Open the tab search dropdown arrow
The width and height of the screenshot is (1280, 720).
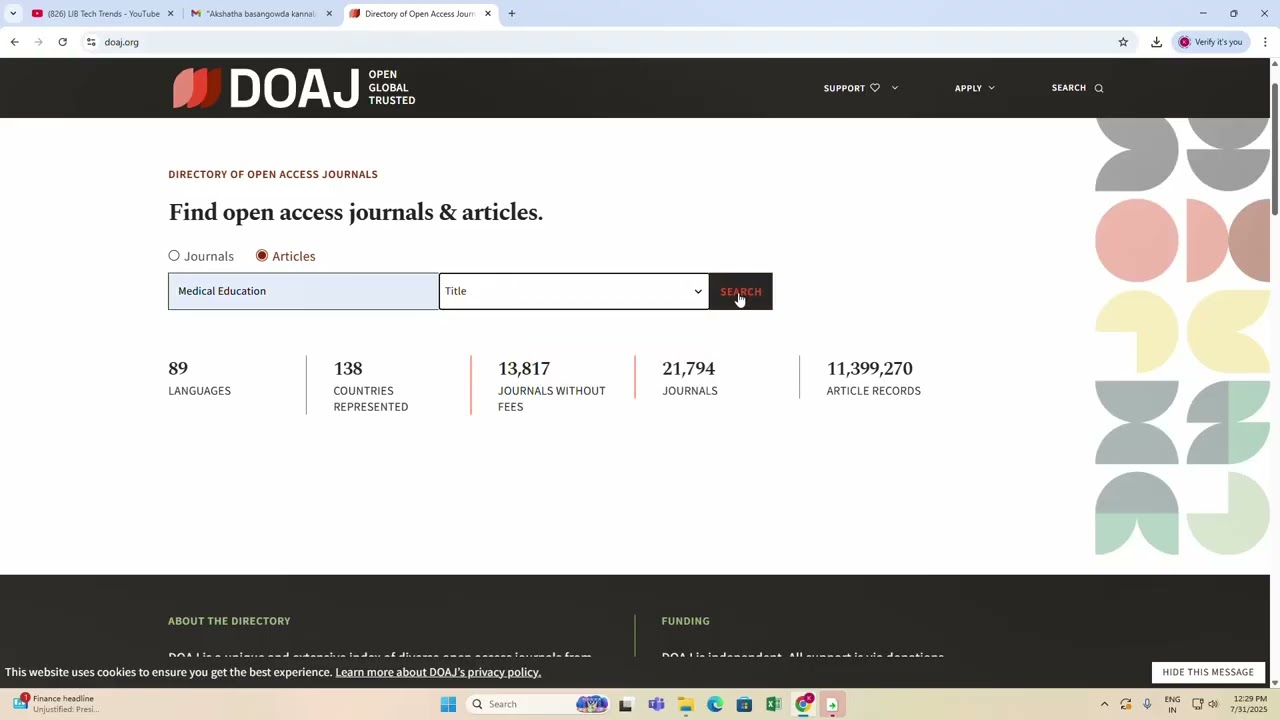[13, 14]
